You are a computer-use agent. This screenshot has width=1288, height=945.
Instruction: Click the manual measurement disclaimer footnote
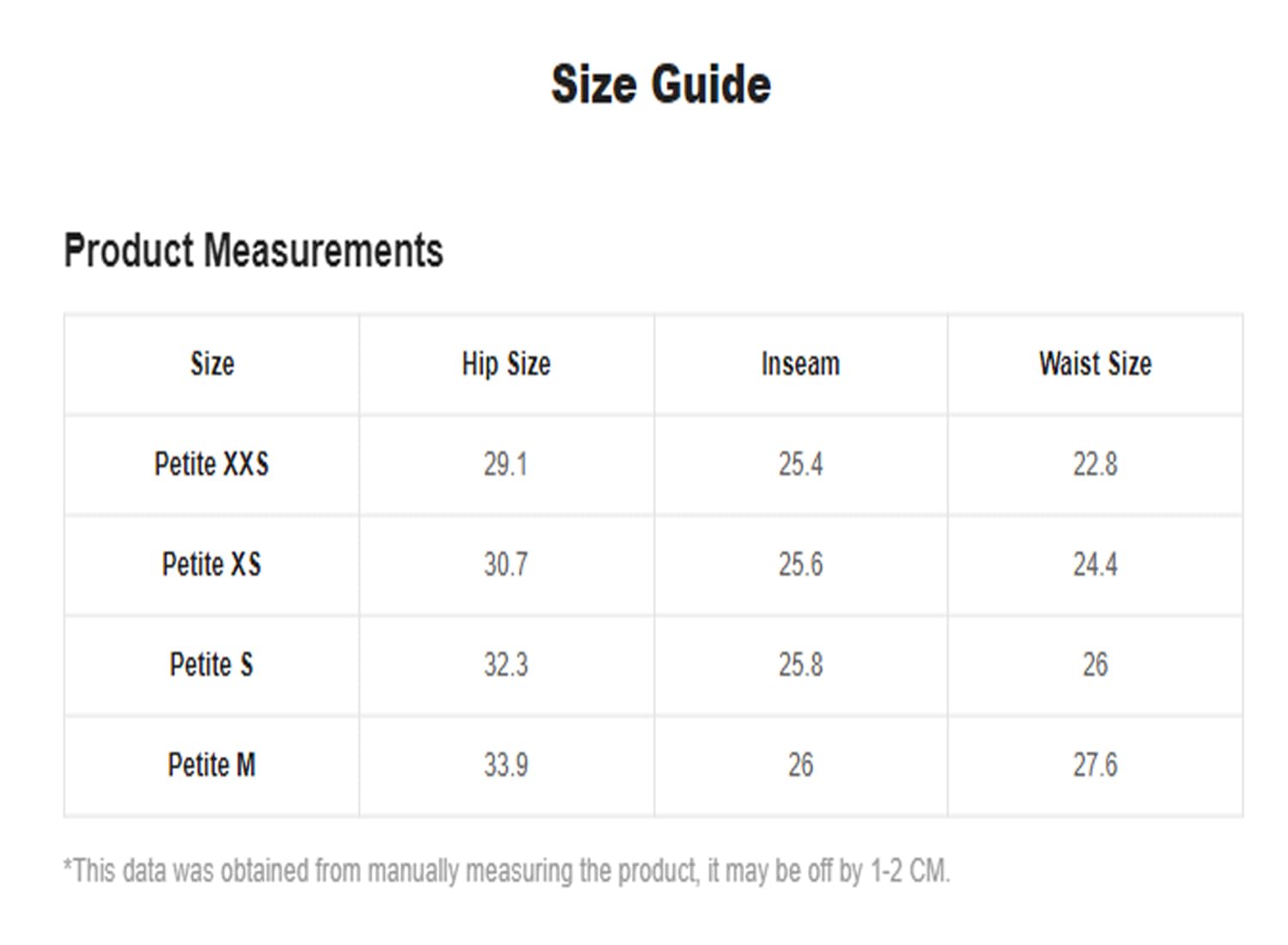(507, 871)
